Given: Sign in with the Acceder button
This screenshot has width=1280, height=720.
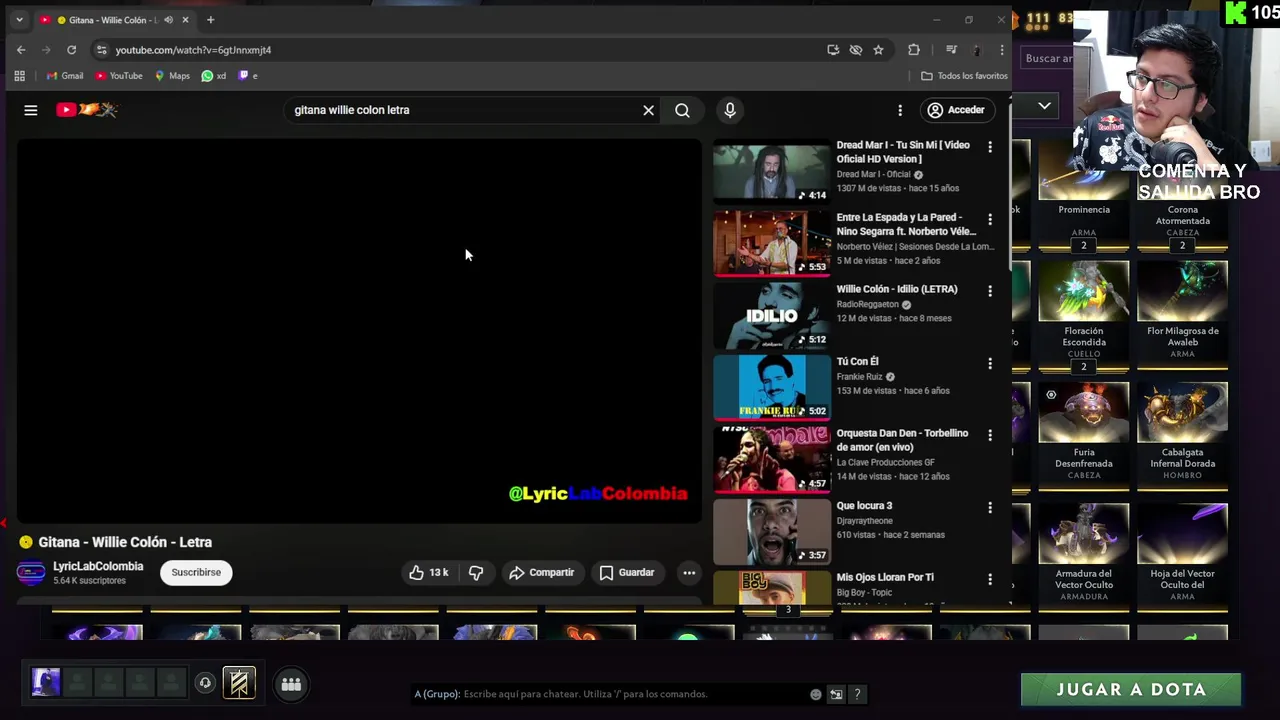Looking at the screenshot, I should (x=956, y=110).
